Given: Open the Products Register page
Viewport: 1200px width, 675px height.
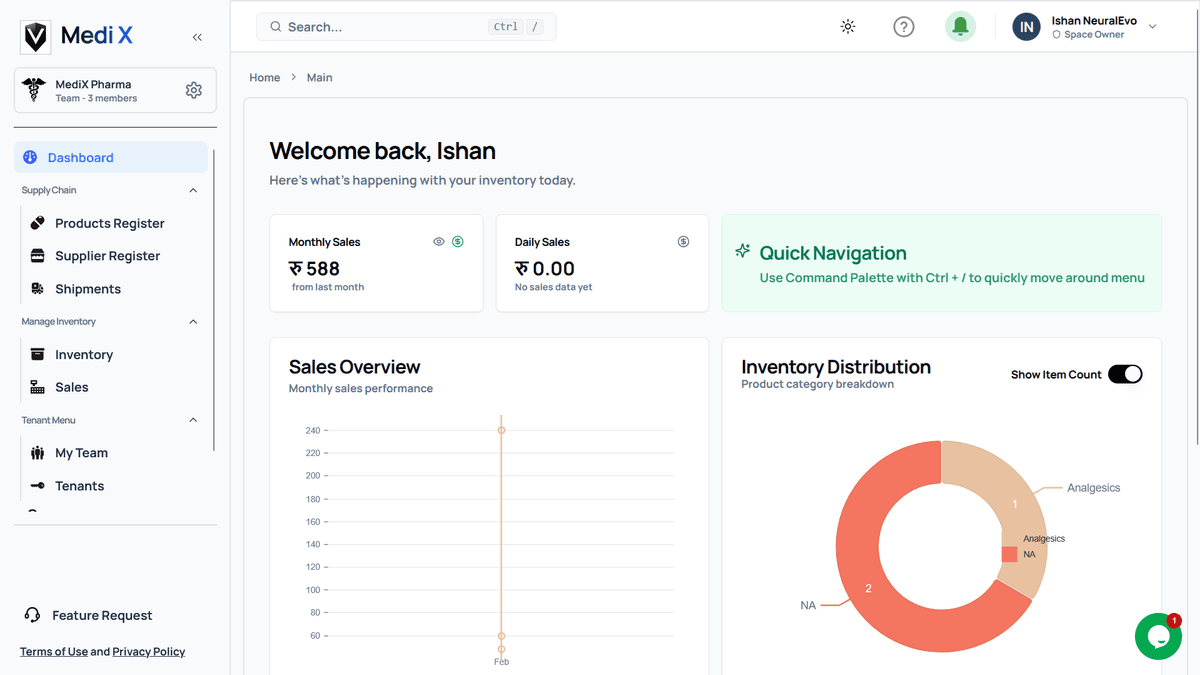Looking at the screenshot, I should pyautogui.click(x=111, y=223).
